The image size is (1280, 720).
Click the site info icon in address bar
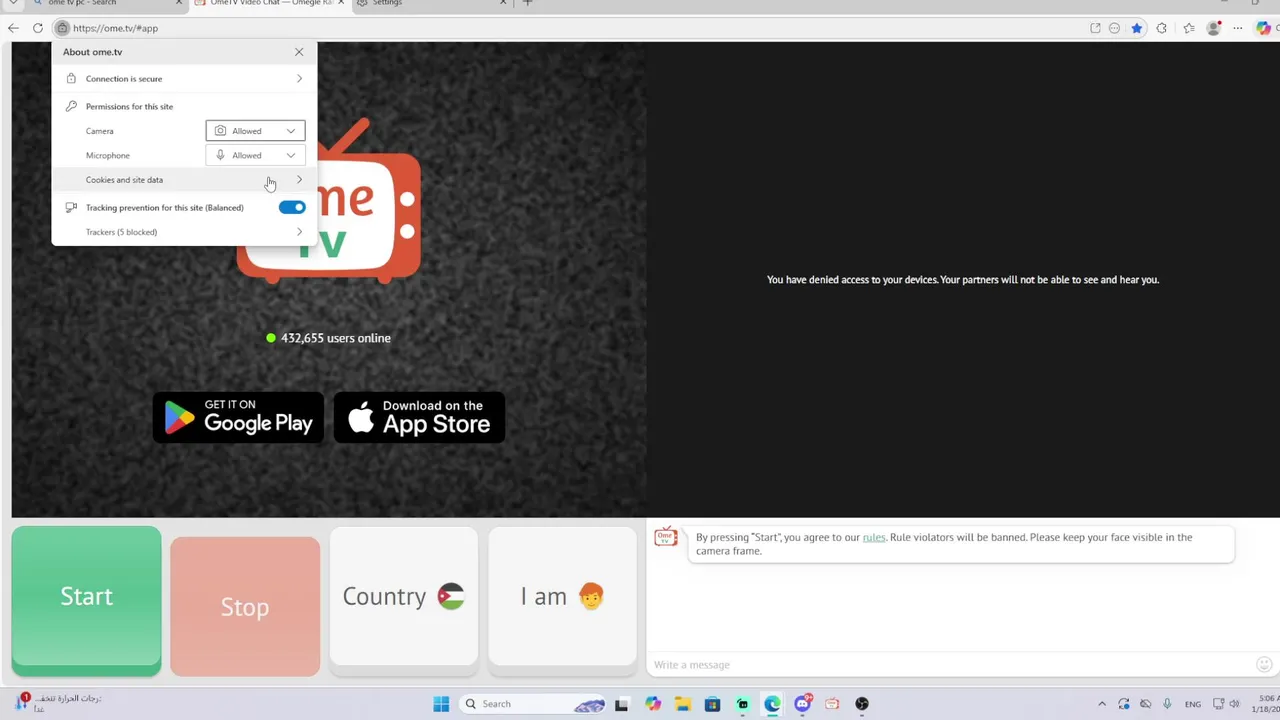(x=62, y=28)
